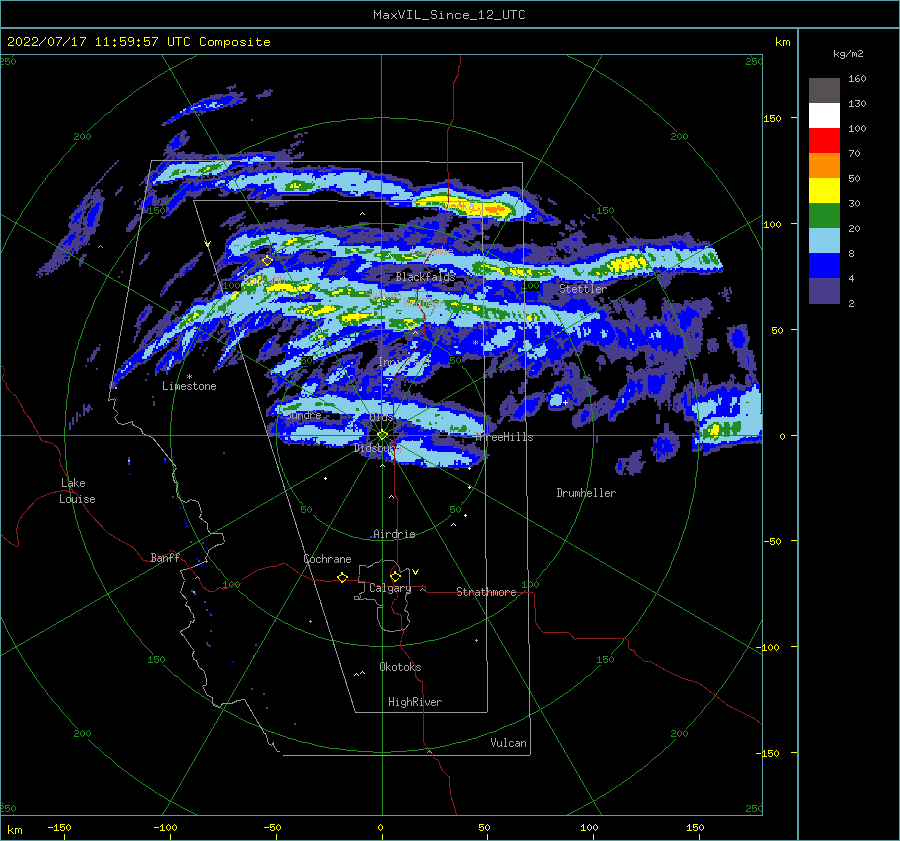Click the Strathmore label
This screenshot has height=841, width=900.
click(x=486, y=592)
